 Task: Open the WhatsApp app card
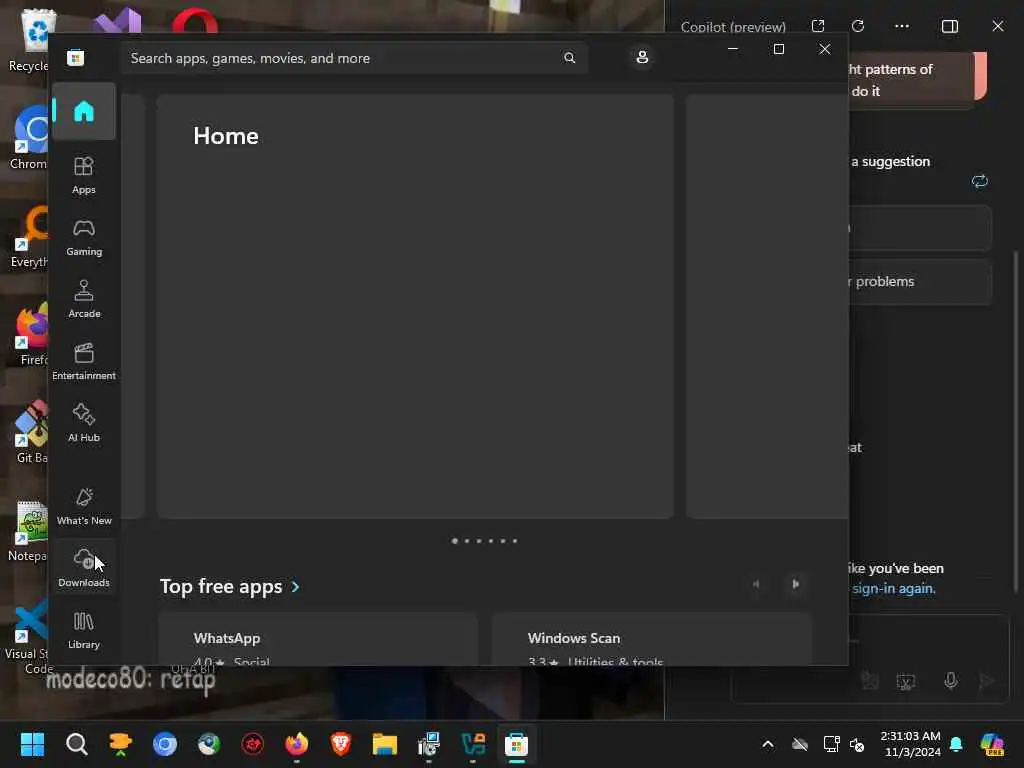(317, 640)
